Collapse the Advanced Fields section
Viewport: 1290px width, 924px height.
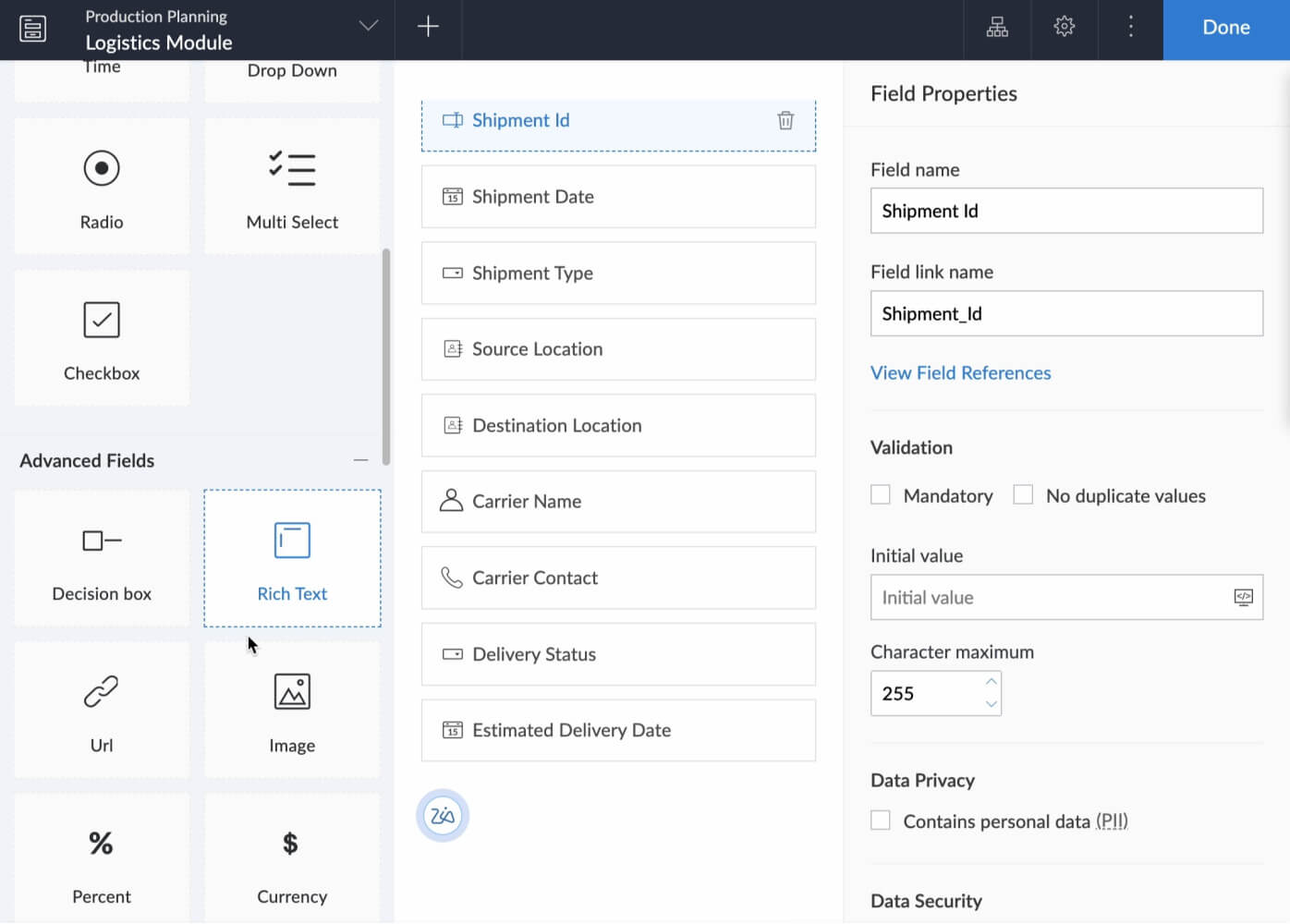360,460
